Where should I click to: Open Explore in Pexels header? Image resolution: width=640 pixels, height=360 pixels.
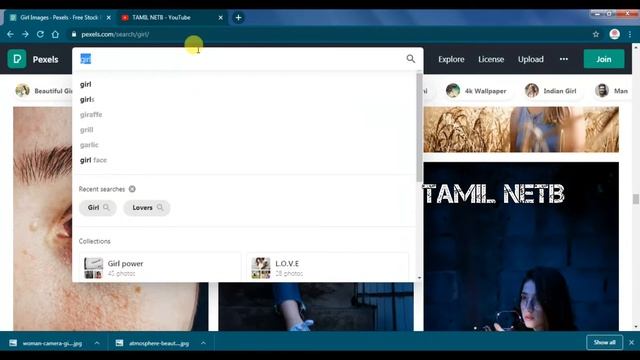[451, 59]
